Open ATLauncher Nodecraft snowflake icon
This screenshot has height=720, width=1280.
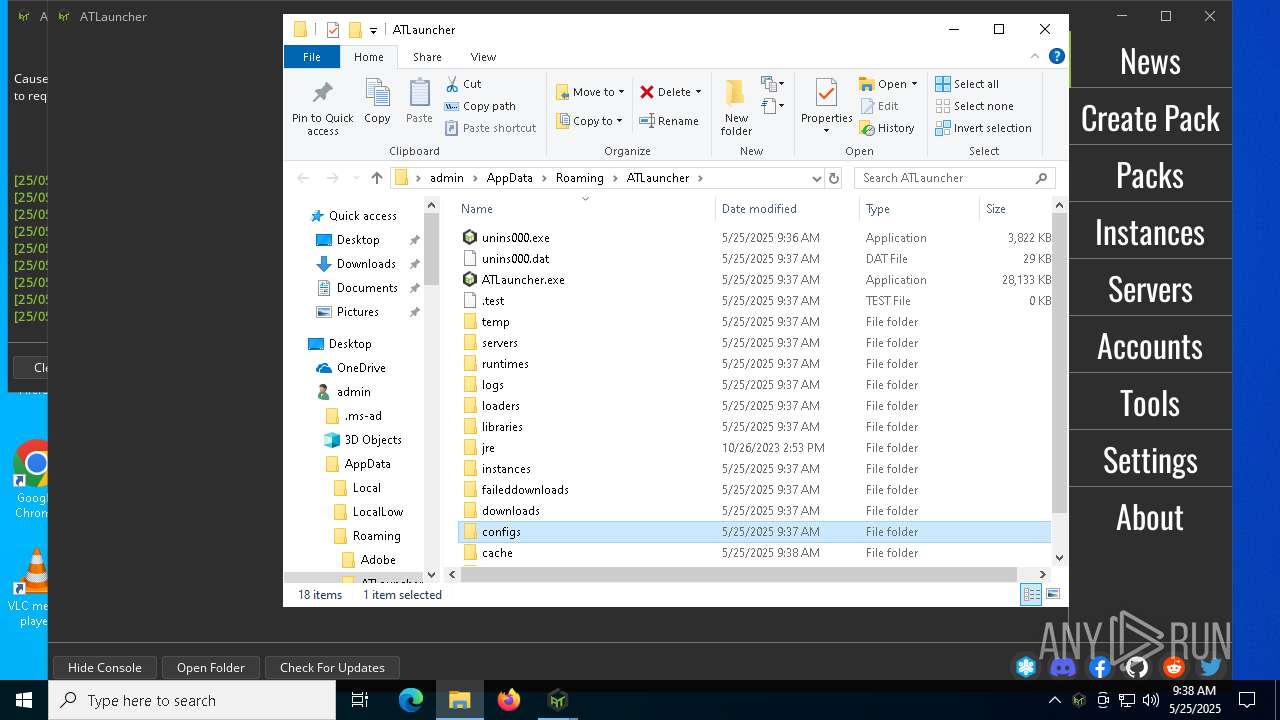click(1026, 667)
